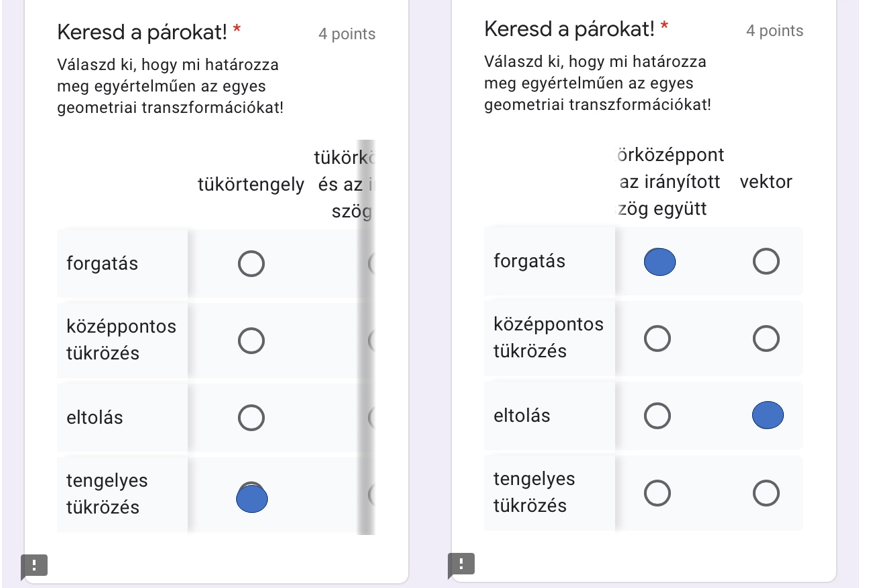The width and height of the screenshot is (873, 588).
Task: Click the selected vektor radio for eltolás
Action: coord(767,415)
